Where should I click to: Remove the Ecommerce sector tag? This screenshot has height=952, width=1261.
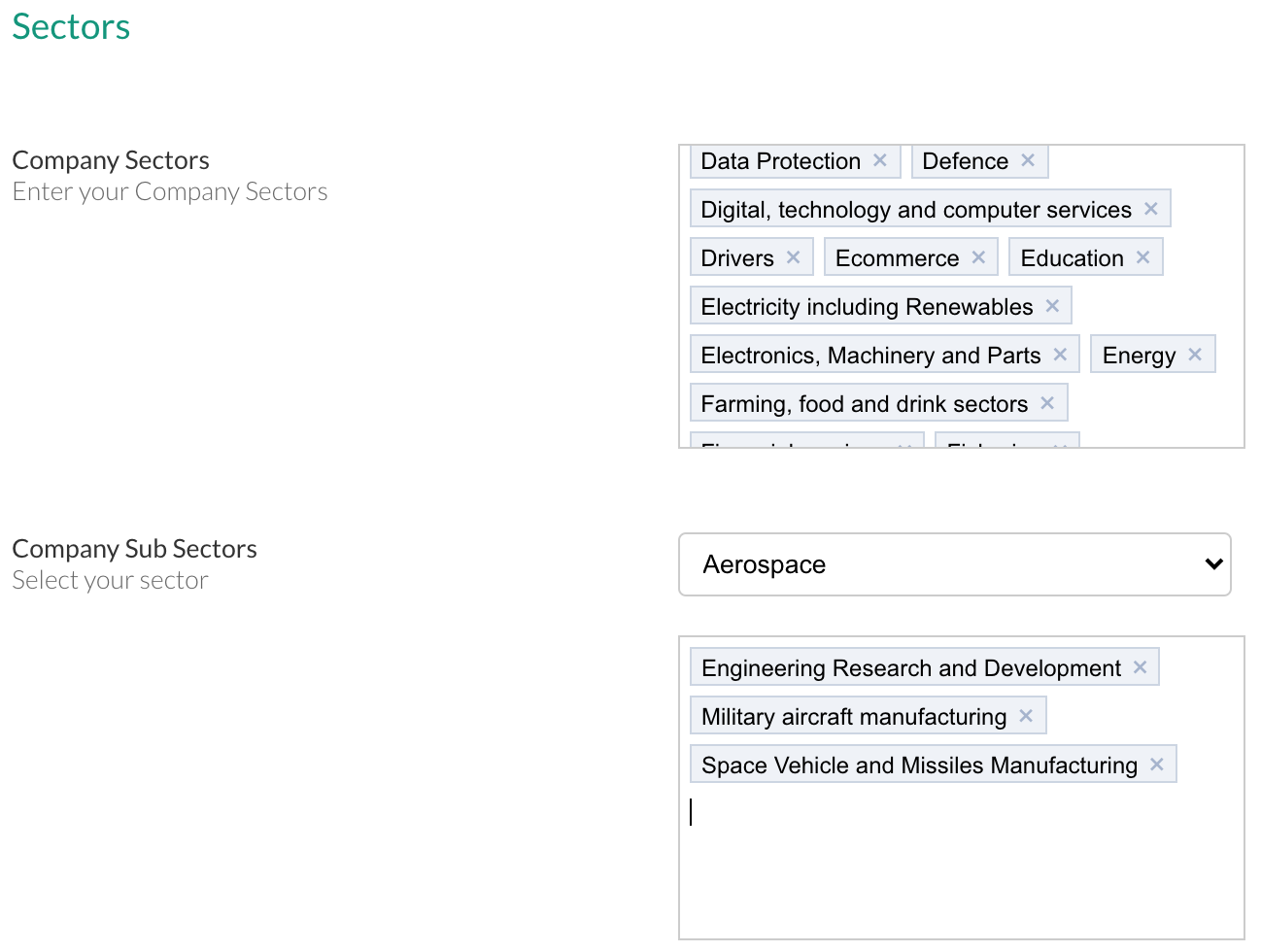978,257
